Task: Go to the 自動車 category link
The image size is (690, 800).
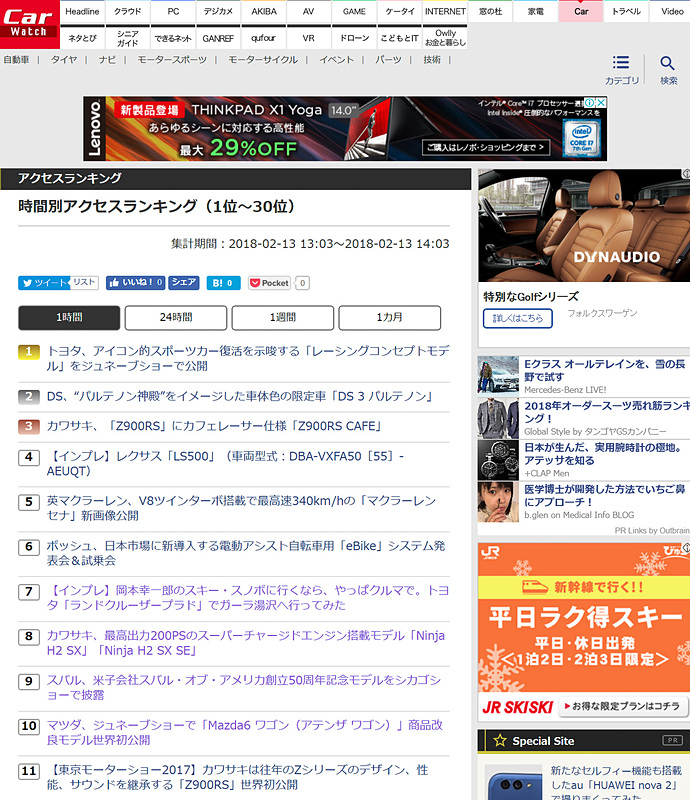Action: click(x=16, y=60)
